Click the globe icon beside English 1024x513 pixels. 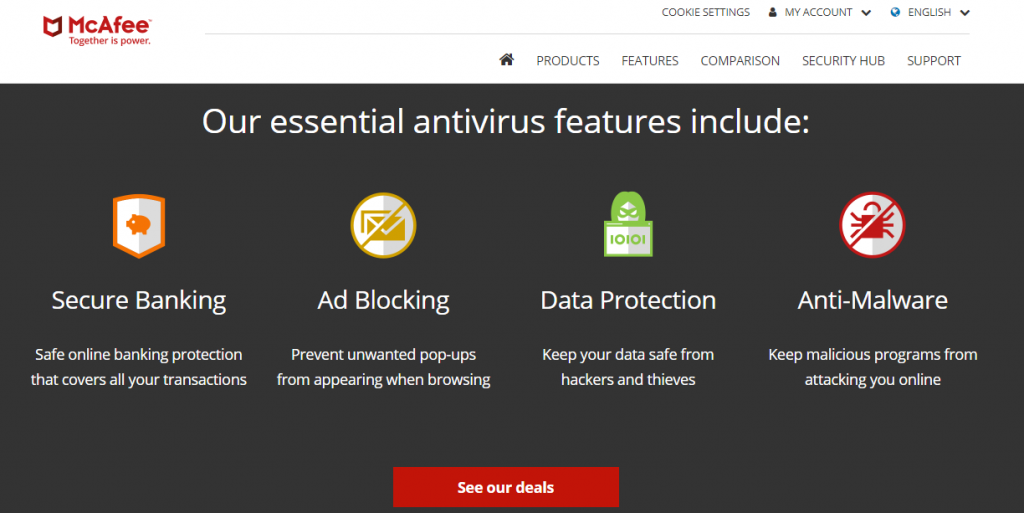pos(895,12)
